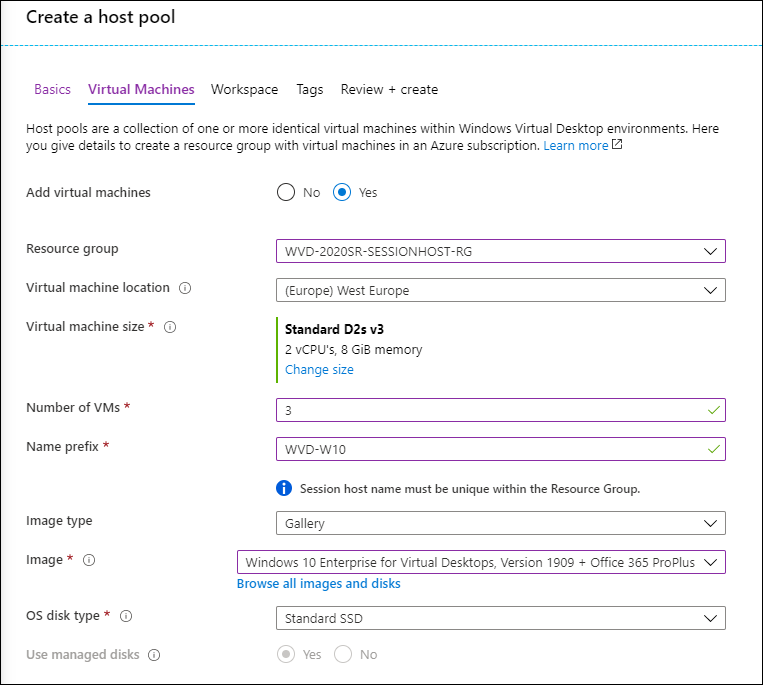Open the Basics tab

point(52,90)
